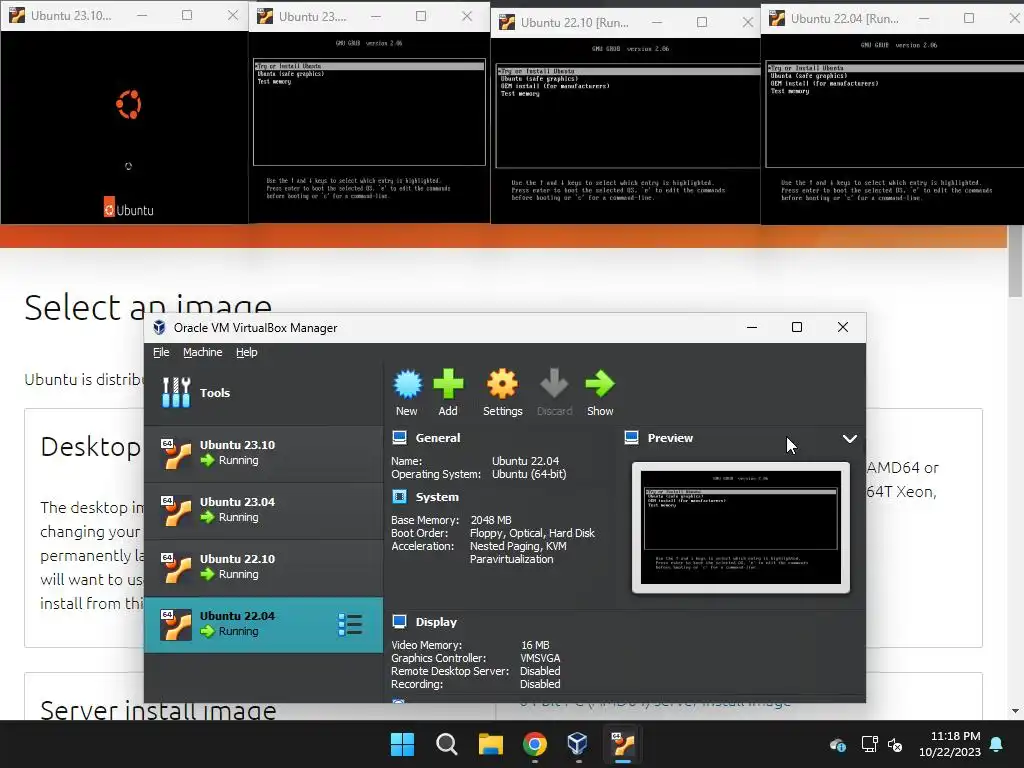Click OEM install entry in Ubuntu 22.10 window
This screenshot has width=1024, height=768.
555,86
